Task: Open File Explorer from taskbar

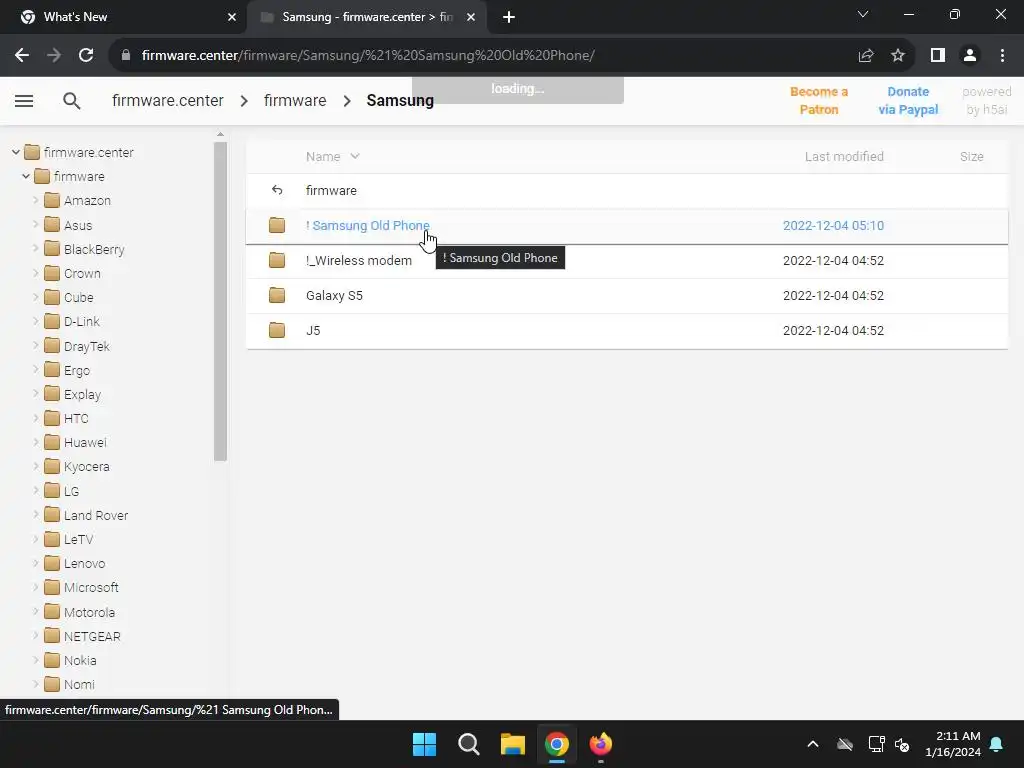Action: pos(513,744)
